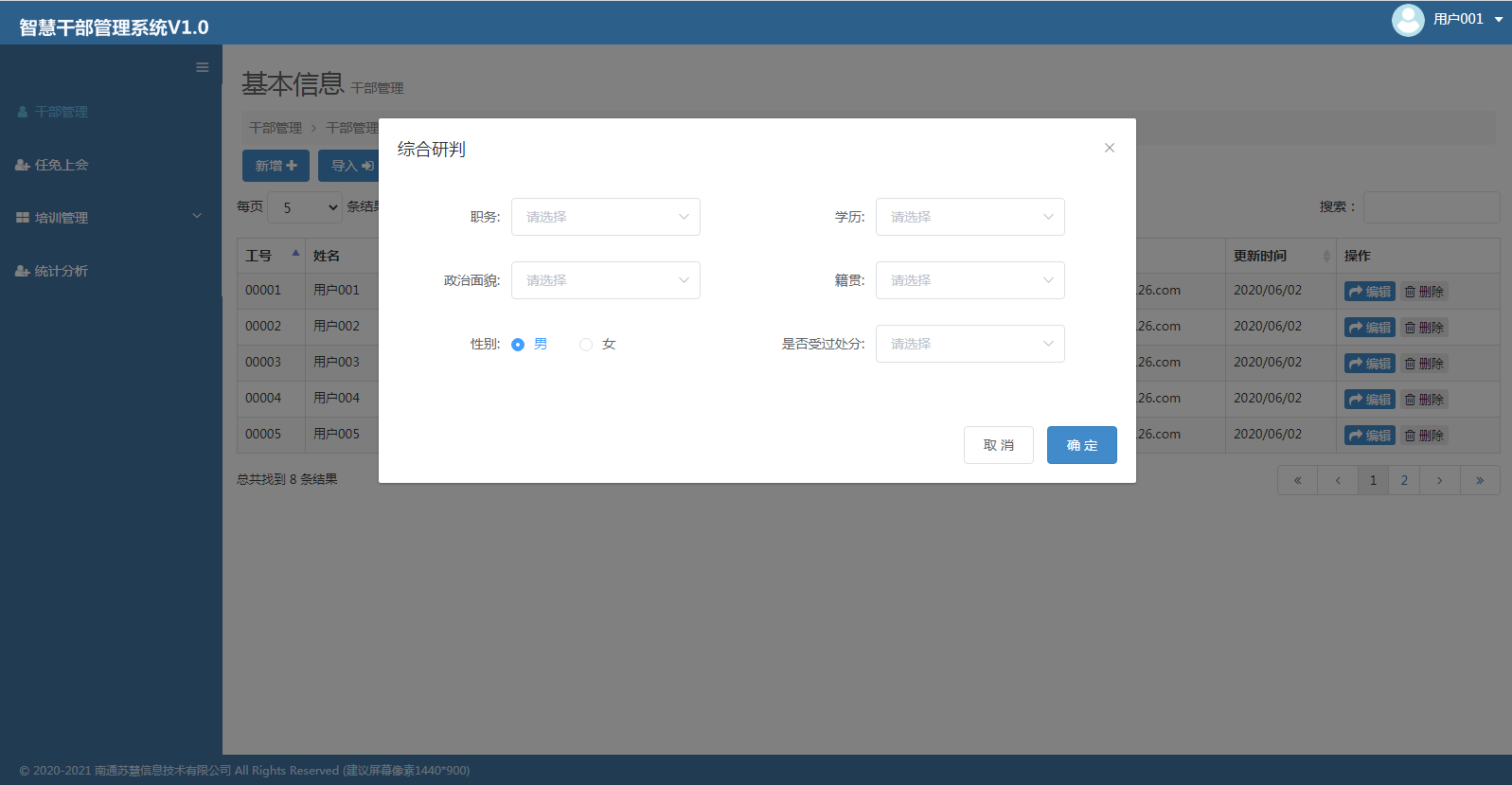Click the hamburger menu icon in sidebar
This screenshot has width=1512, height=785.
pyautogui.click(x=202, y=67)
